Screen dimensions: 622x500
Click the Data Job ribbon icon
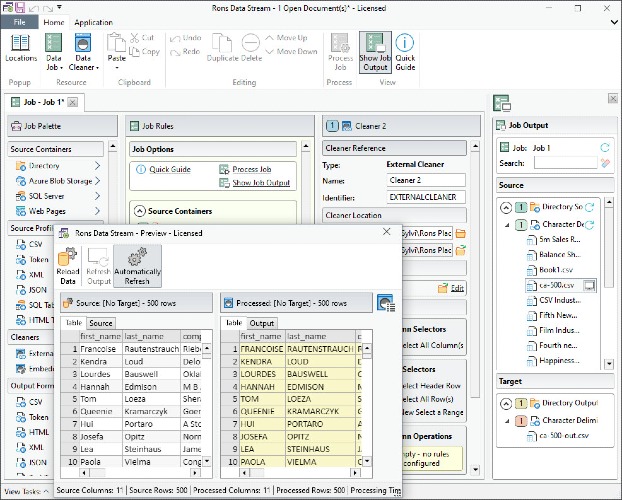coord(54,43)
